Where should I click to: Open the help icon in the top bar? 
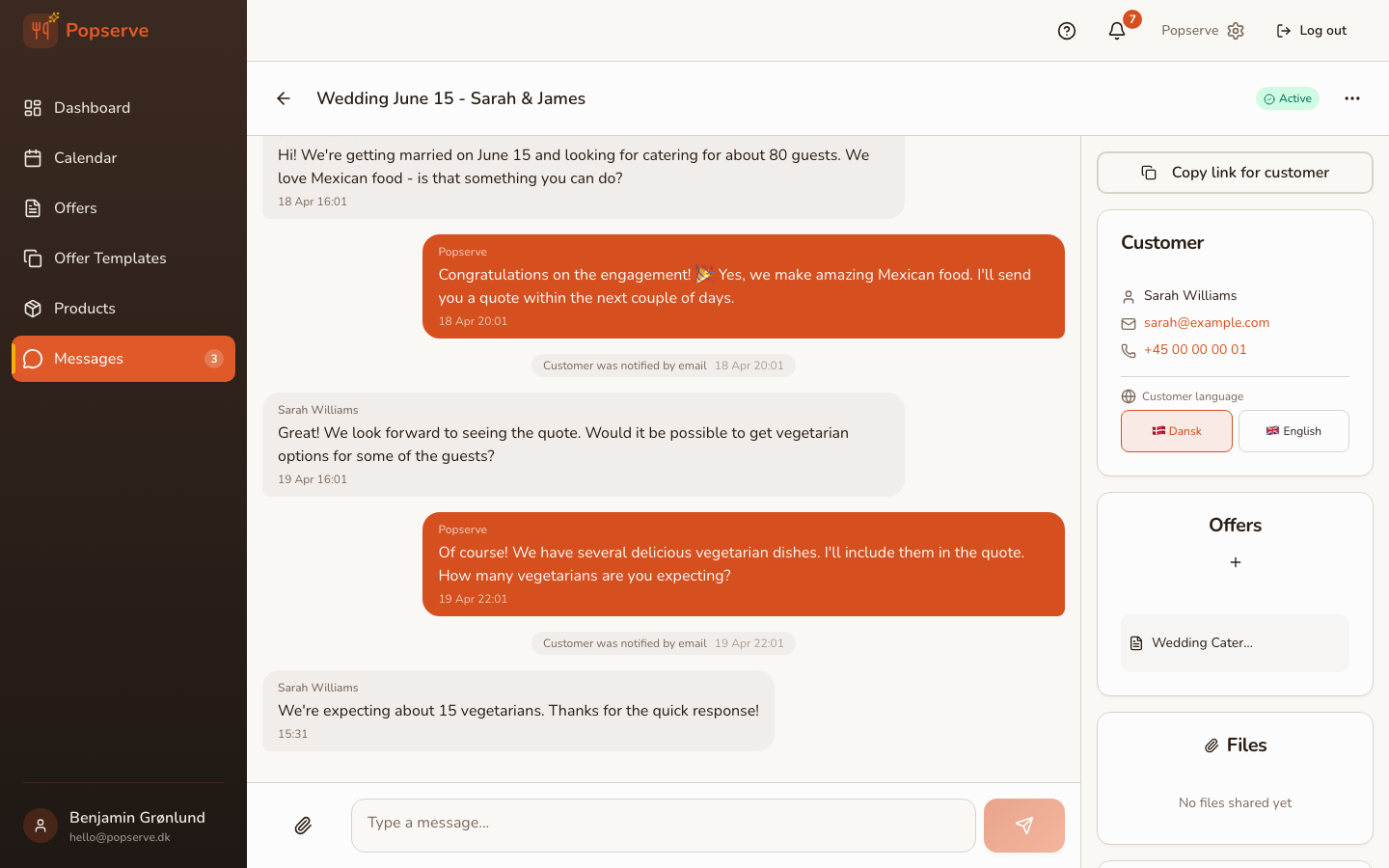(x=1066, y=30)
